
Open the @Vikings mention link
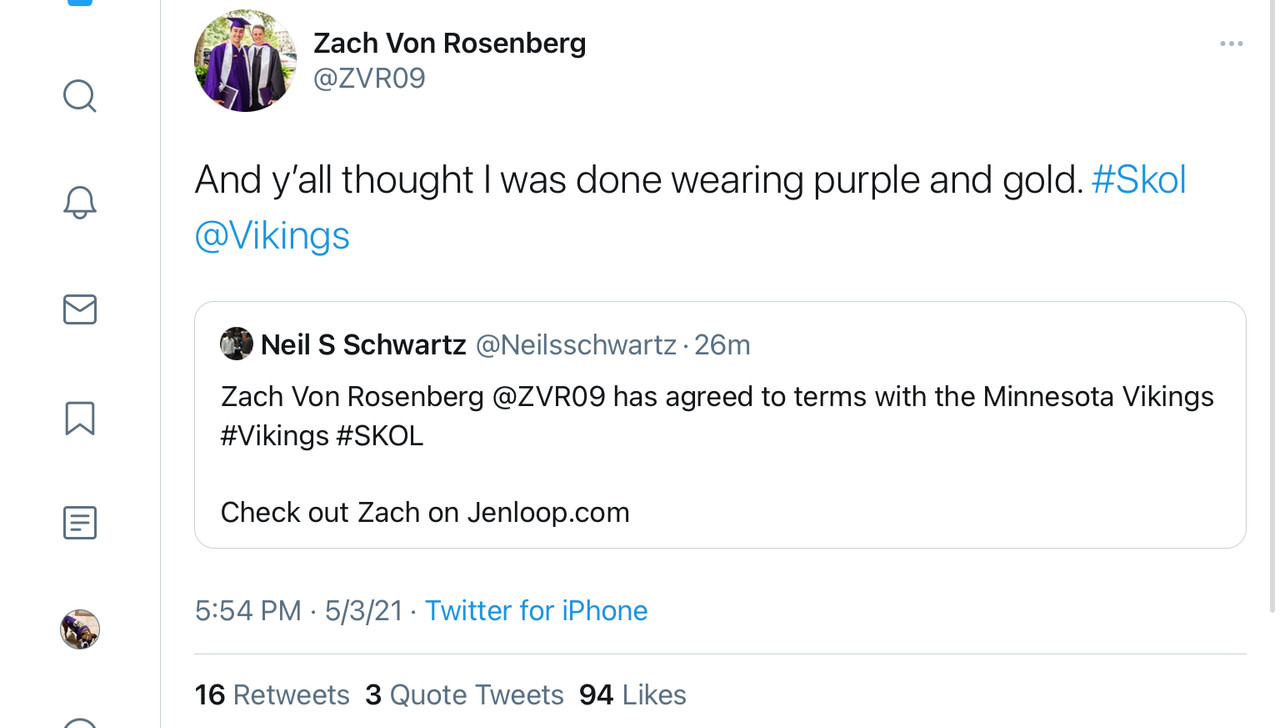click(x=272, y=236)
